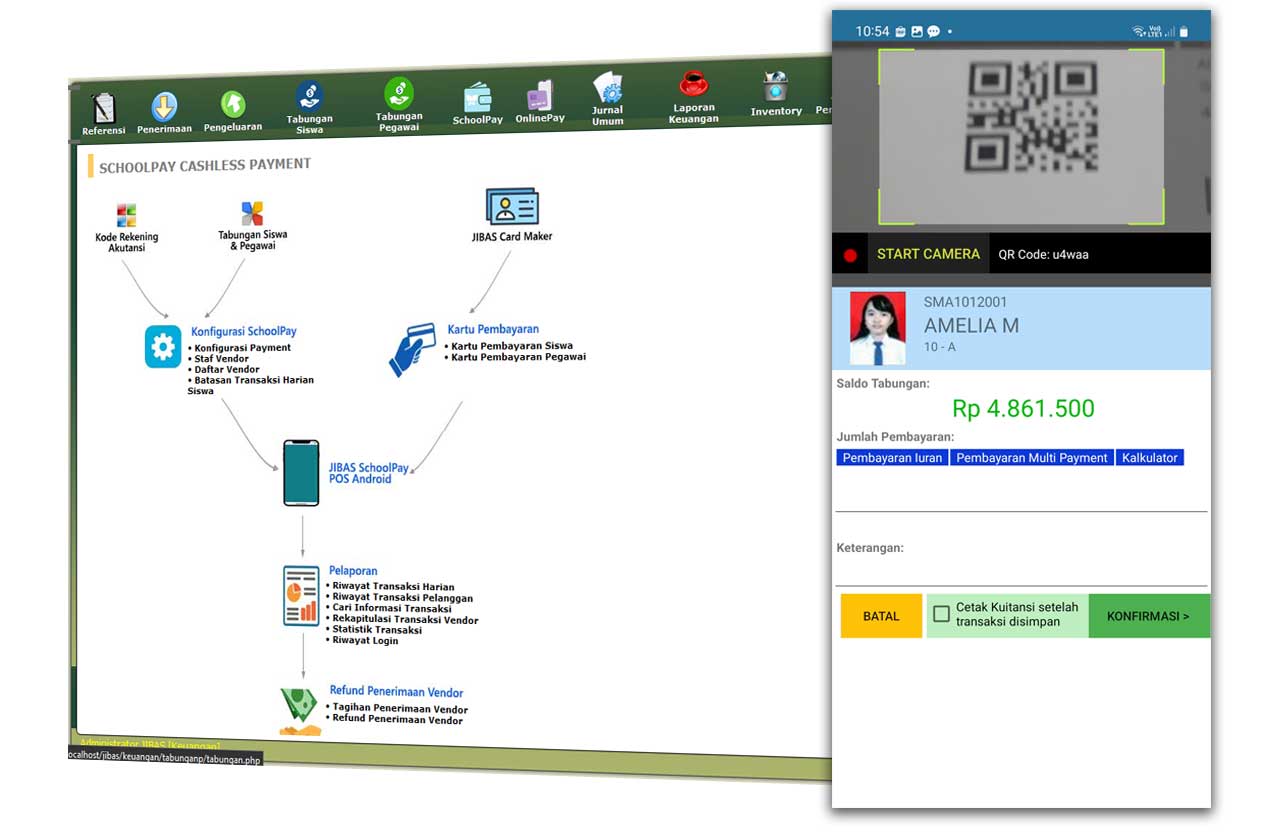Tap the chat notification icon in phone status bar

click(933, 32)
